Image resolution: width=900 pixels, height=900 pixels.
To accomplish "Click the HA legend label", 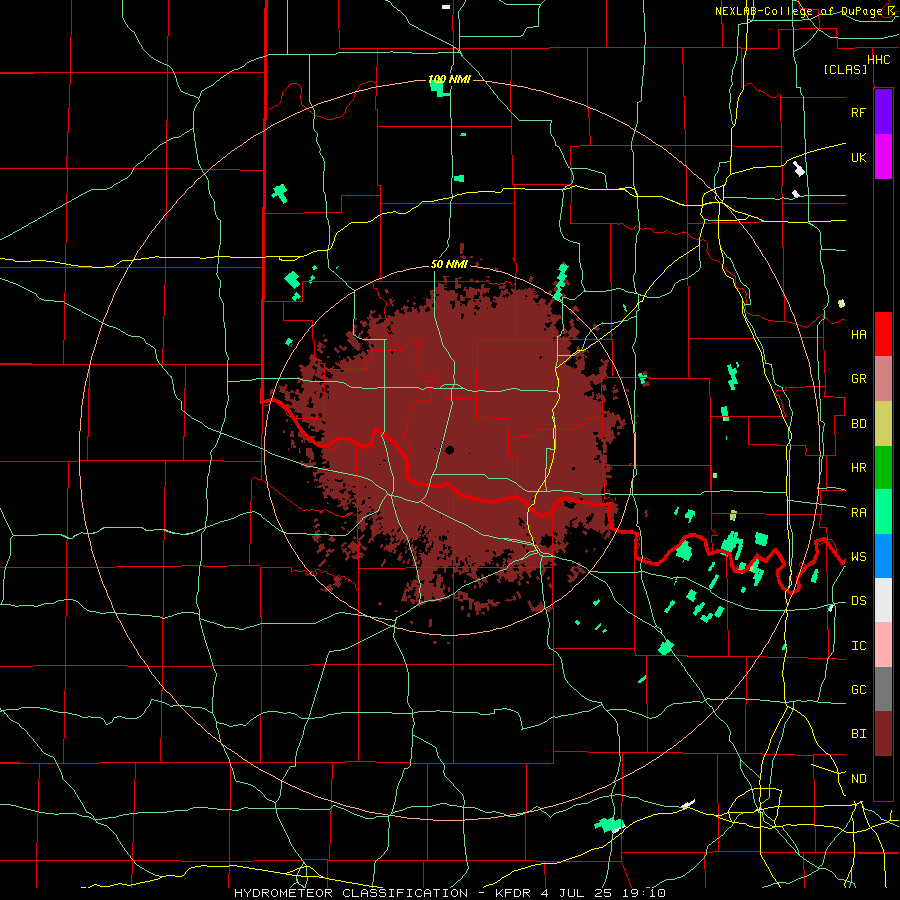I will click(x=858, y=334).
